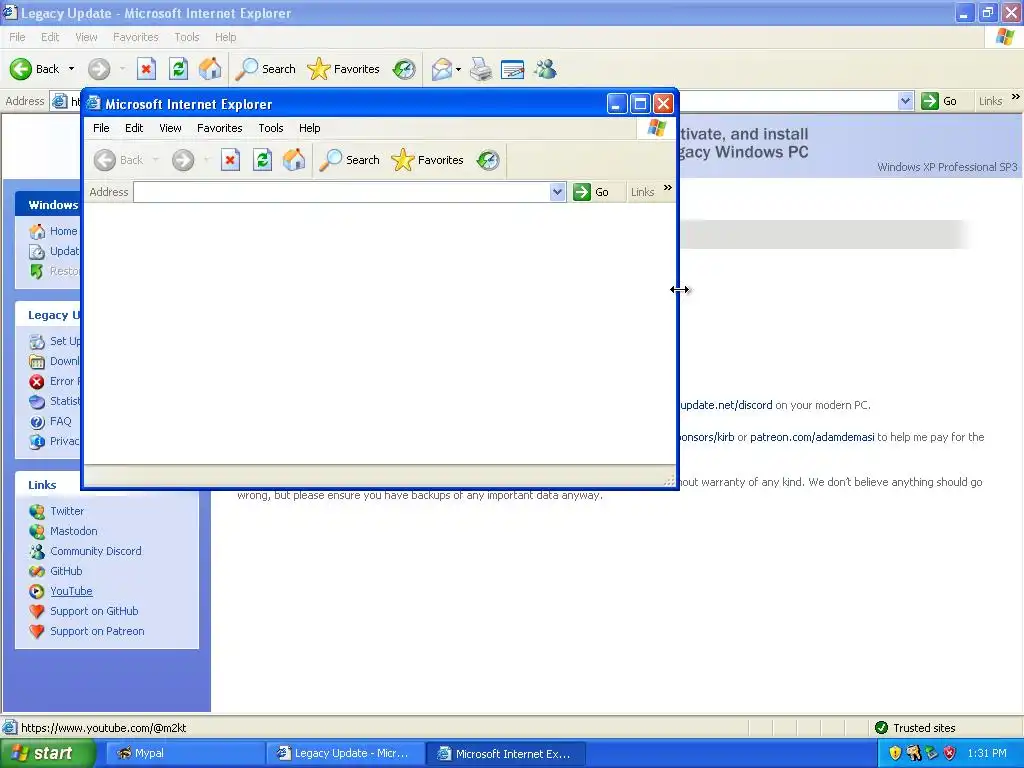Open File menu in Legacy Update window
Image resolution: width=1024 pixels, height=768 pixels.
pos(17,37)
